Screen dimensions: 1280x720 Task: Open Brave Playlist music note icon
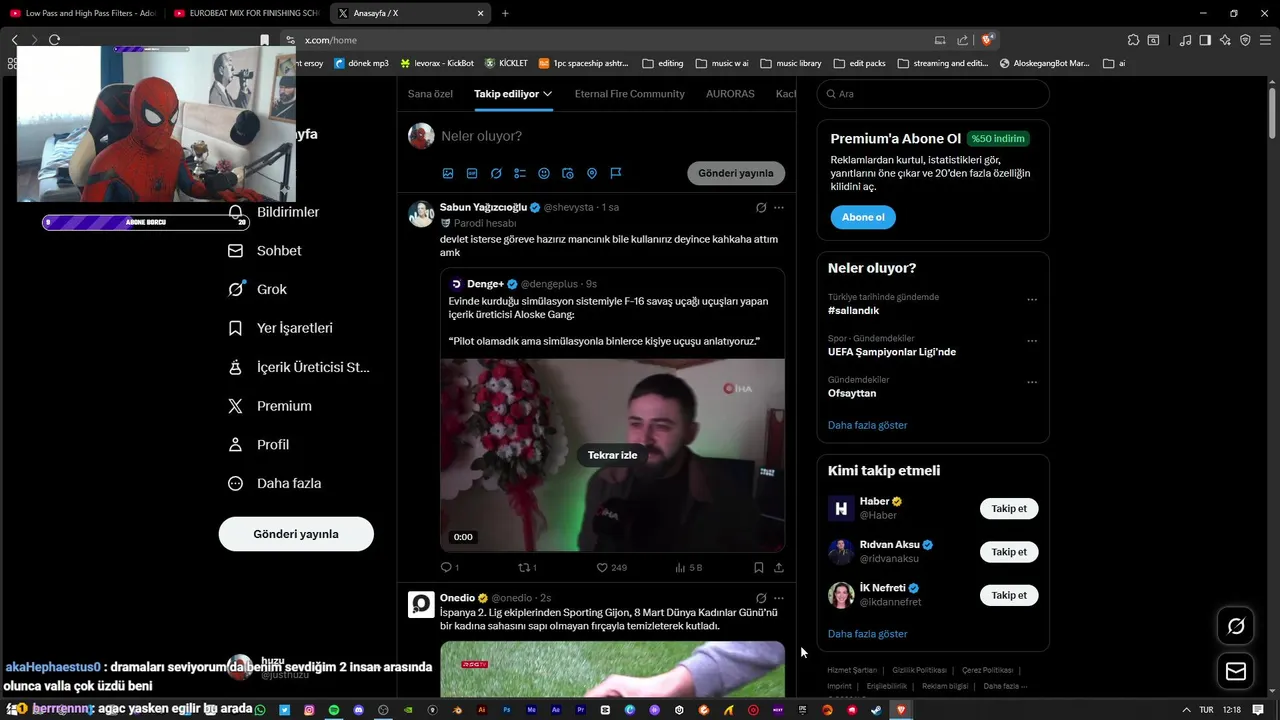tap(1185, 40)
